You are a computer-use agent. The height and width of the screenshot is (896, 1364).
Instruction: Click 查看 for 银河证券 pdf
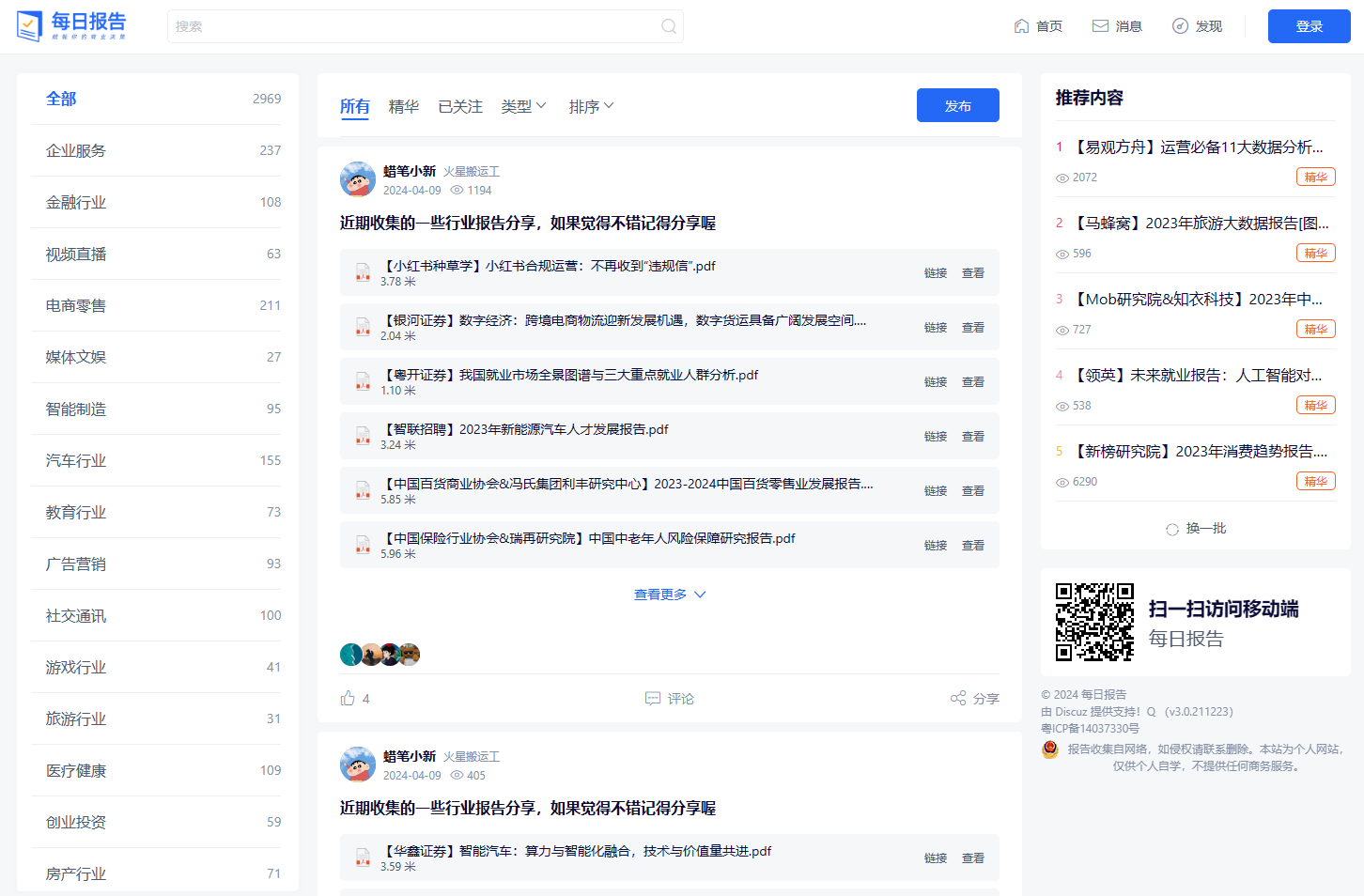(x=973, y=328)
